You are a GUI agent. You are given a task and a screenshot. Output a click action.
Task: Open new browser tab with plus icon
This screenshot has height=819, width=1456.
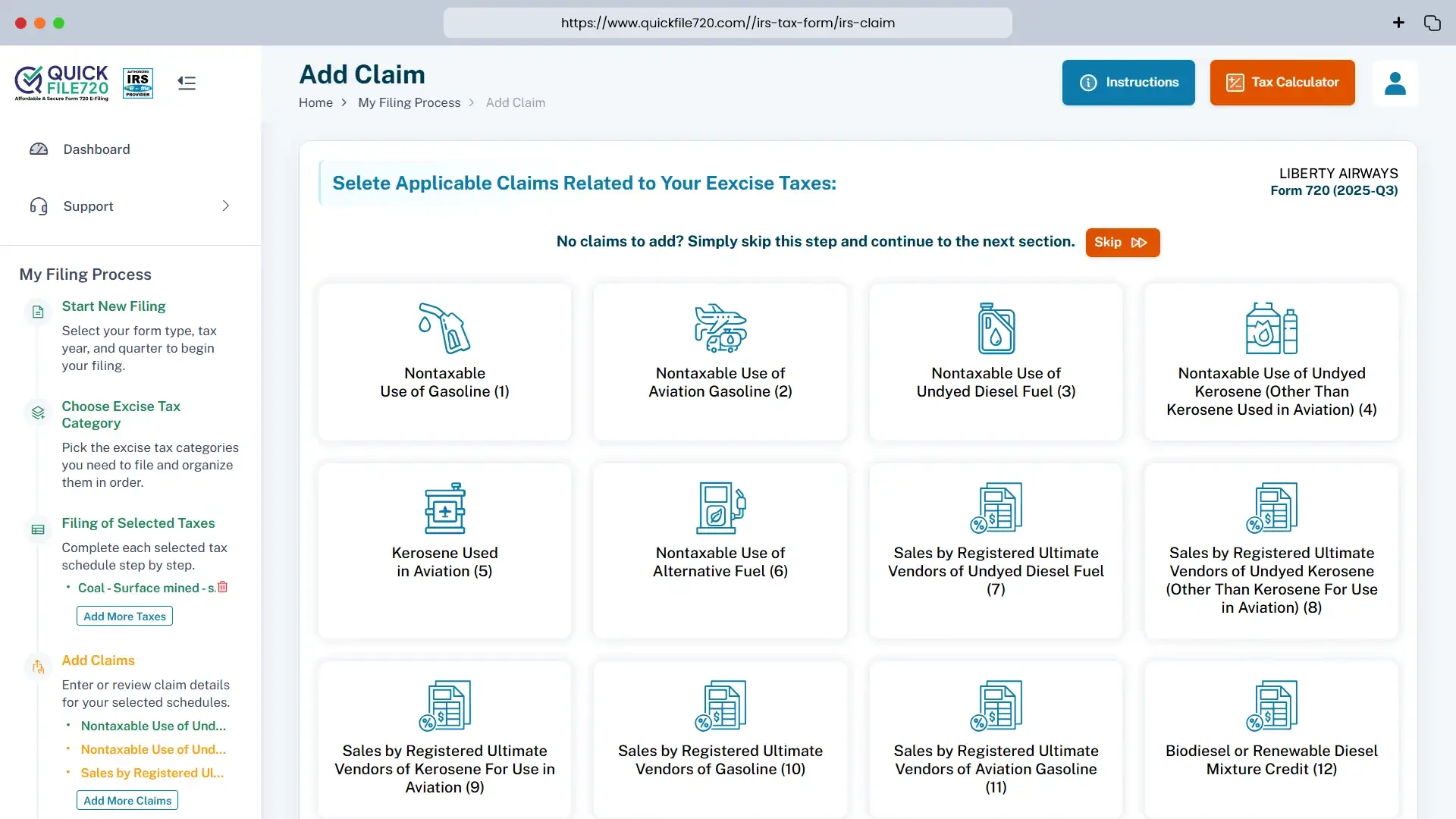pyautogui.click(x=1398, y=23)
